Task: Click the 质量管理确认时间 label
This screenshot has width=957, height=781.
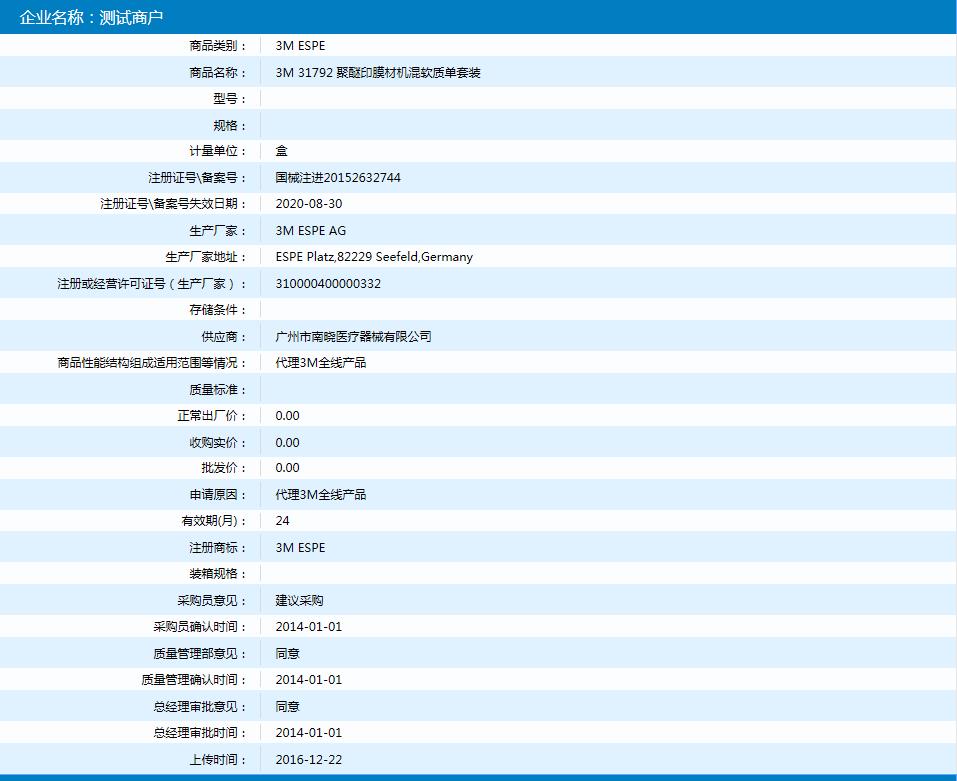Action: pos(194,680)
